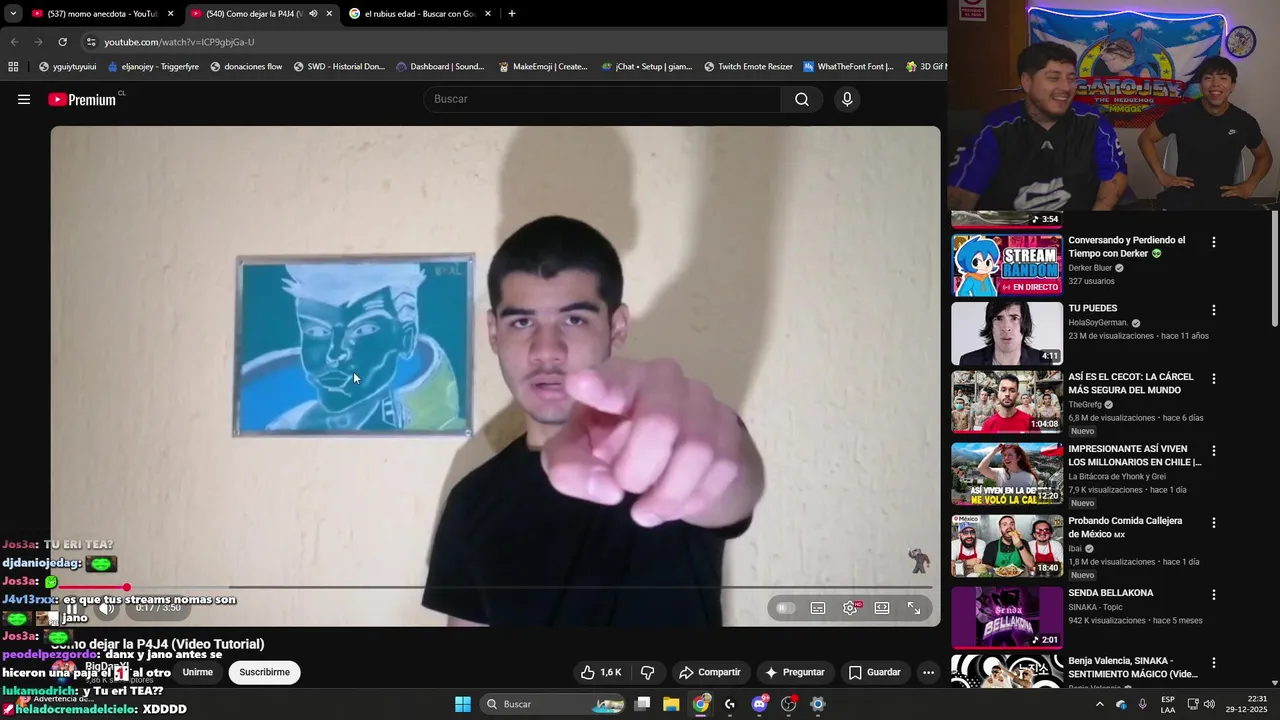This screenshot has height=720, width=1280.
Task: Click the address bar URL youtube.com/watch
Action: pos(179,42)
